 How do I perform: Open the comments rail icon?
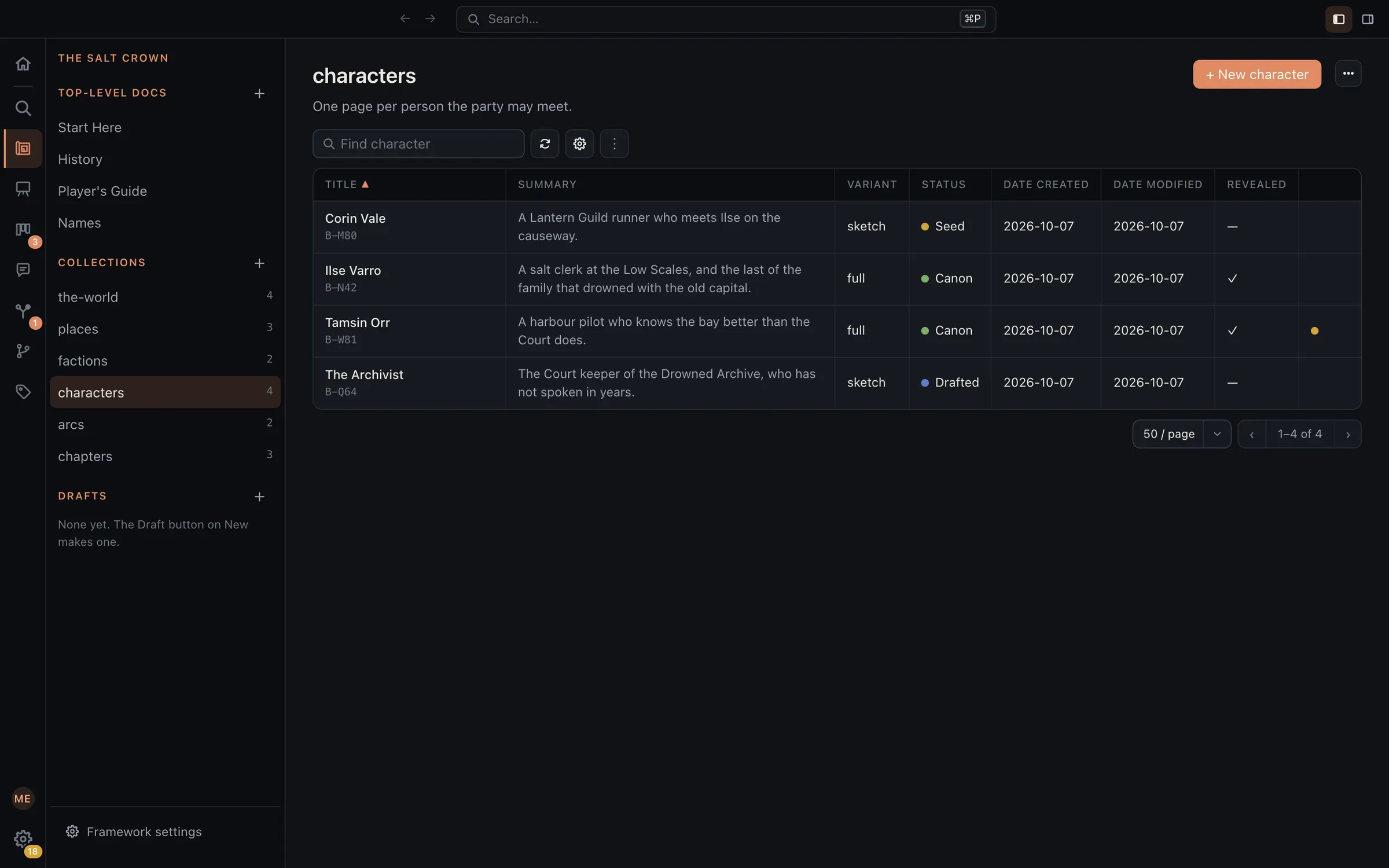[23, 270]
